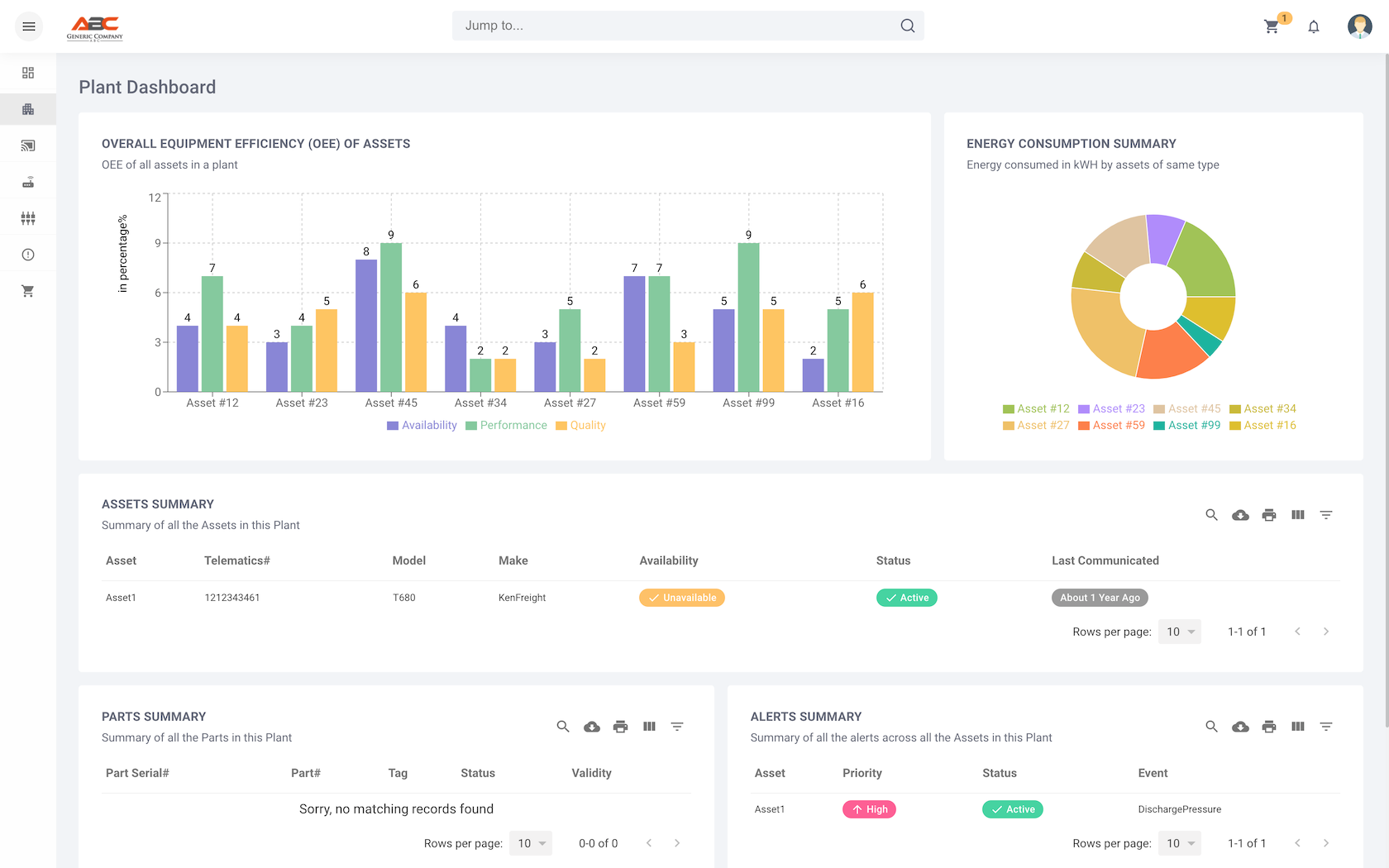Search in Alerts Summary table
Screen dimensions: 1389x868
(1211, 727)
